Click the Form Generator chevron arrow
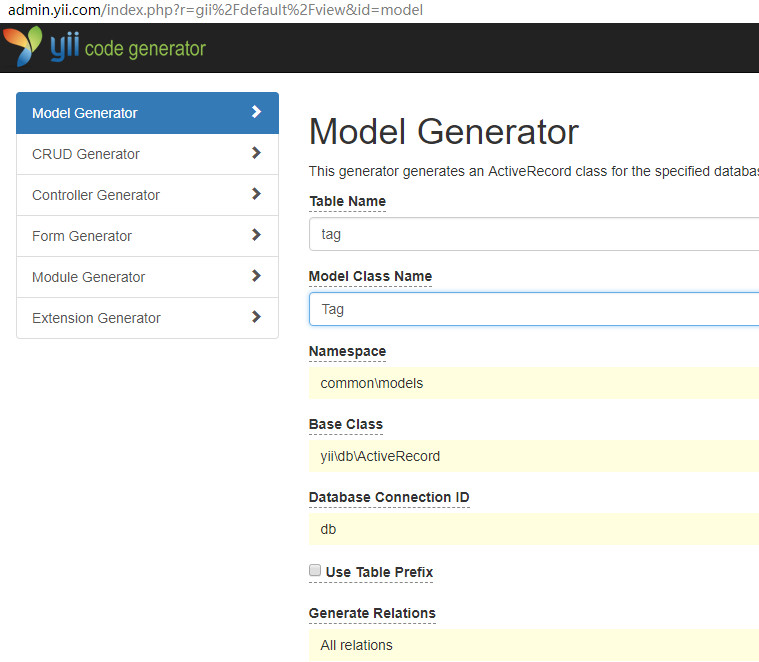This screenshot has height=662, width=759. tap(257, 235)
